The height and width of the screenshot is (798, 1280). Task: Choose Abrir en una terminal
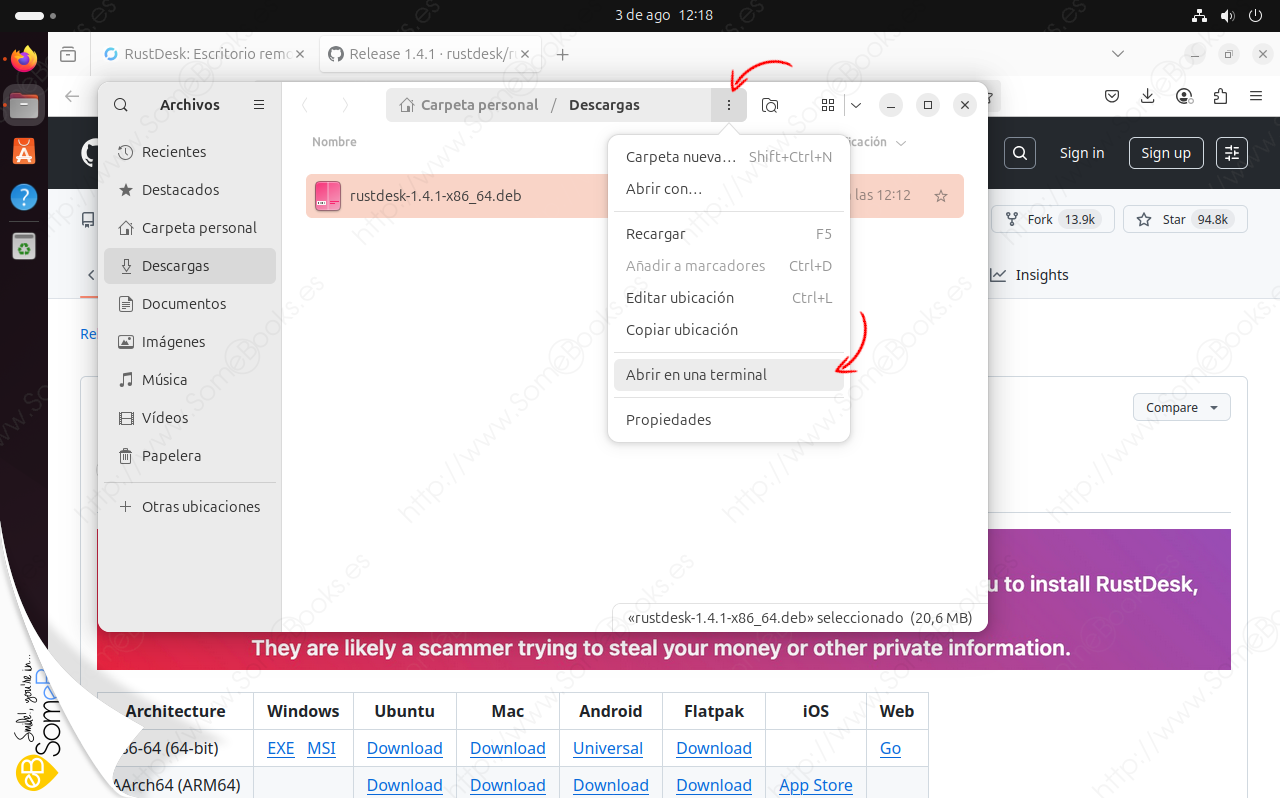pos(729,375)
